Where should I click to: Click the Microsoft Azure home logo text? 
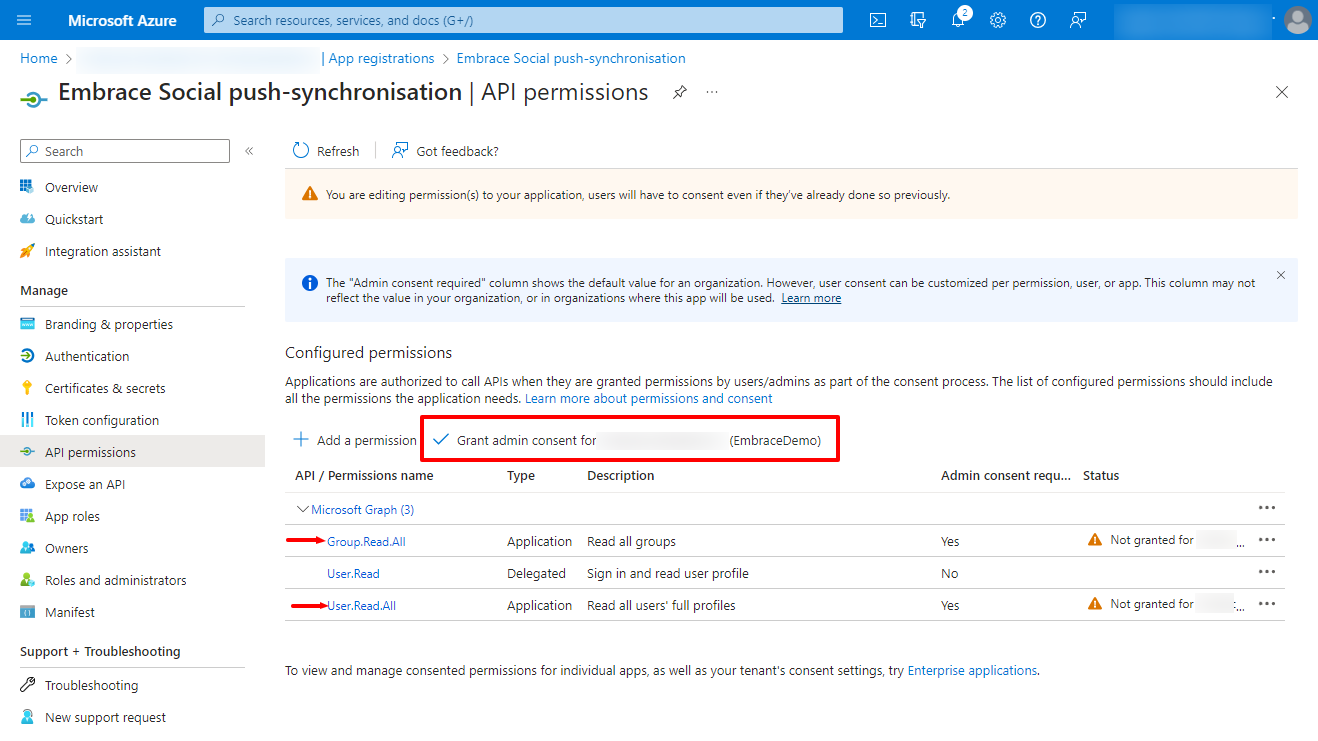(x=122, y=20)
